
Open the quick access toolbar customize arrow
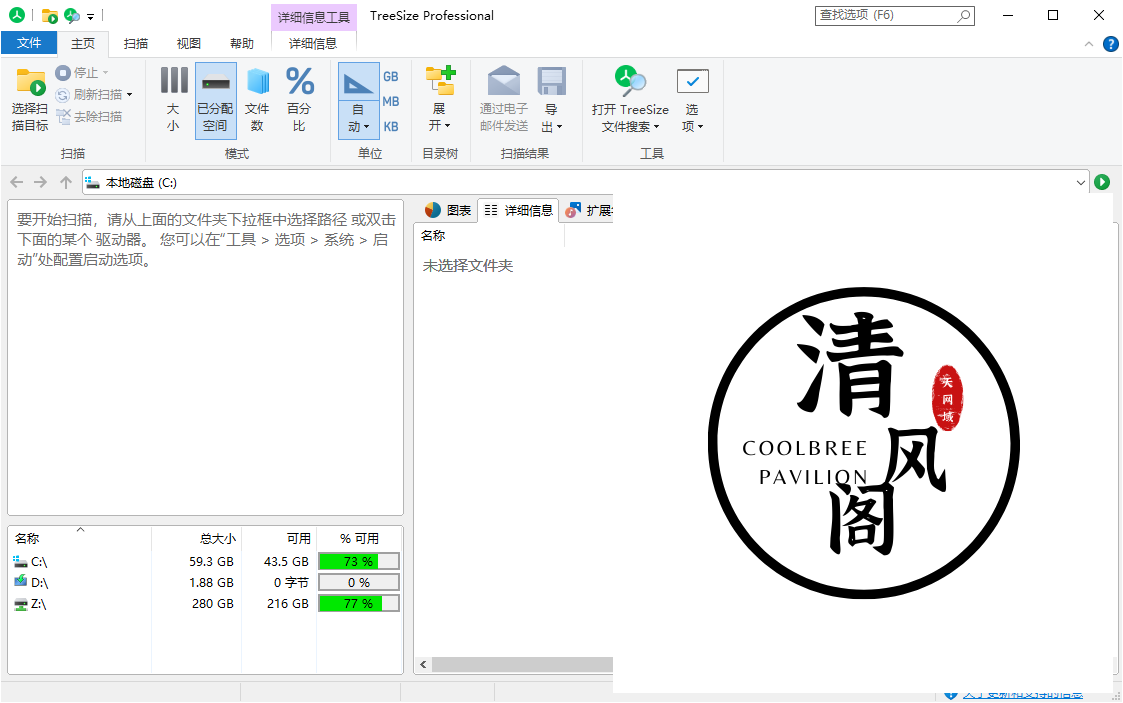click(x=91, y=16)
